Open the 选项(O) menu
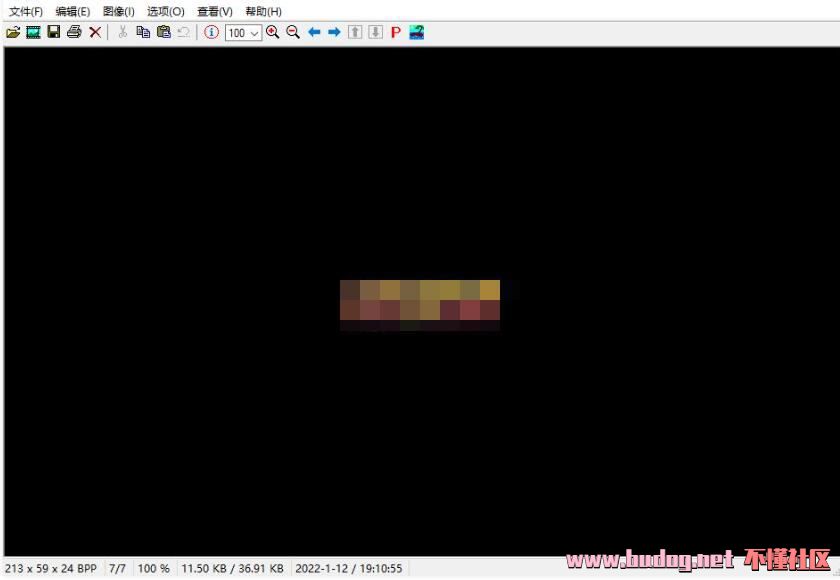This screenshot has width=840, height=580. click(x=165, y=11)
